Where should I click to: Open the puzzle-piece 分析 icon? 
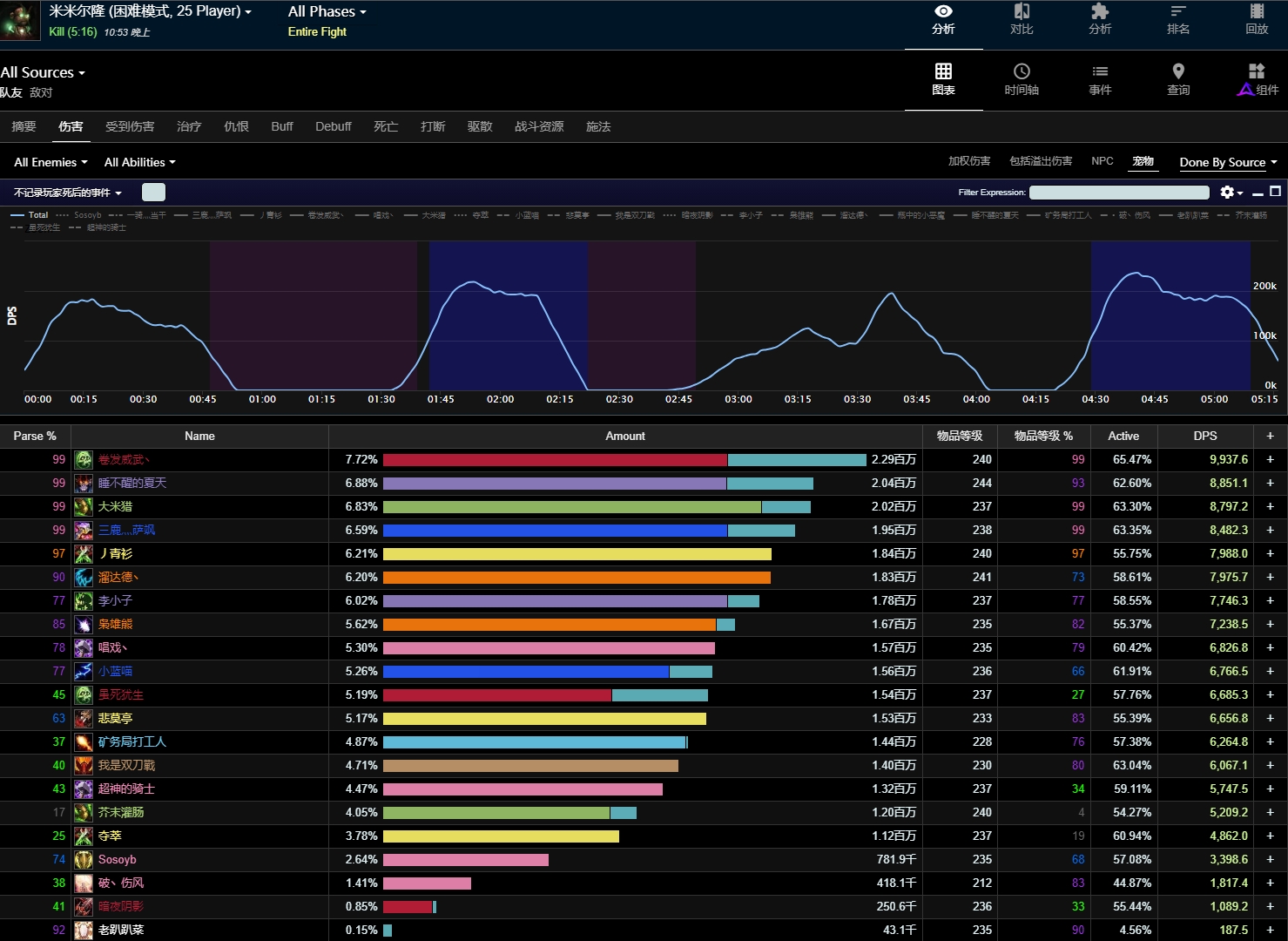pyautogui.click(x=1100, y=11)
